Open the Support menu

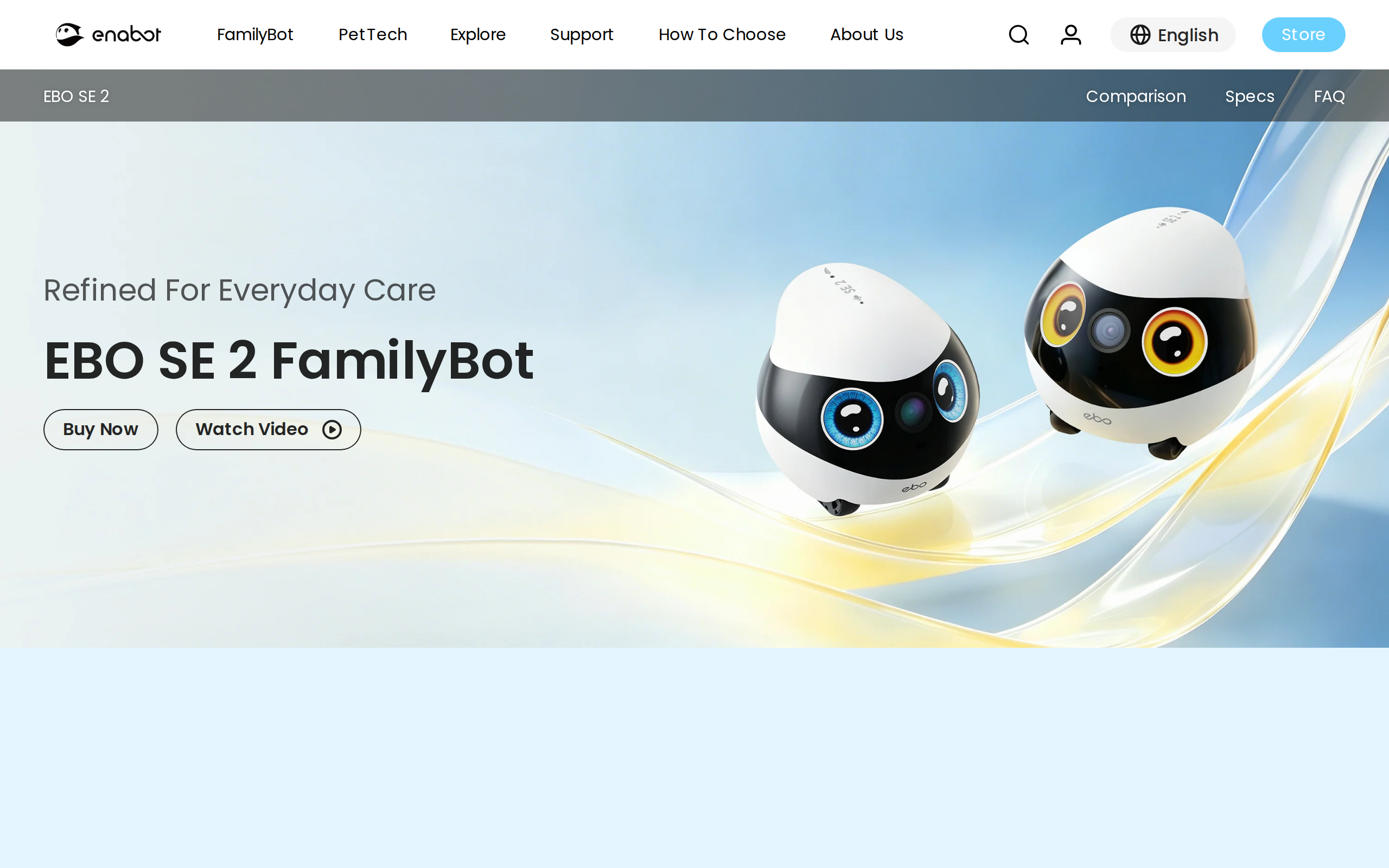click(x=582, y=34)
